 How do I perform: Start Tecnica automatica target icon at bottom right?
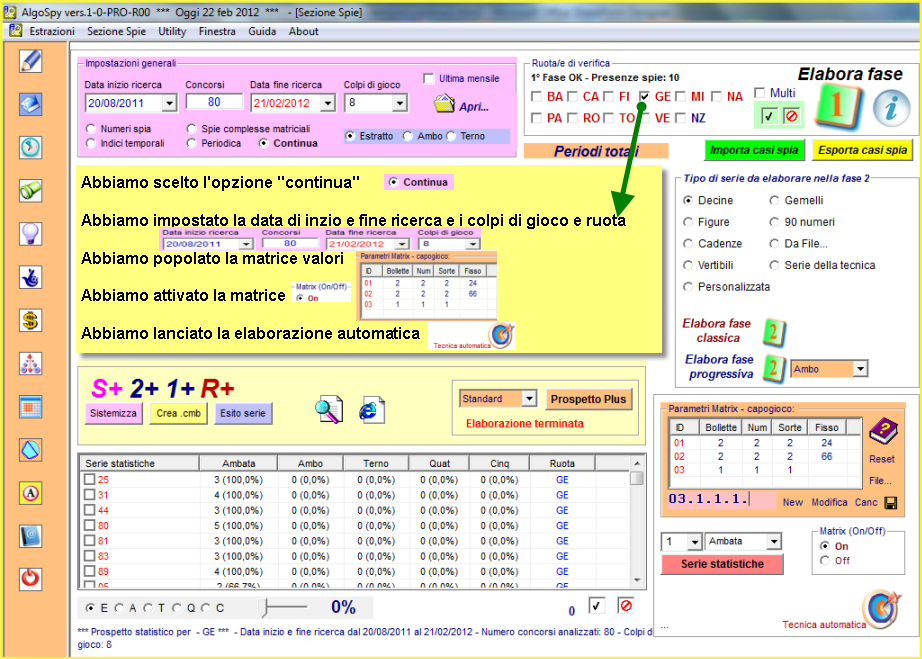tap(881, 609)
